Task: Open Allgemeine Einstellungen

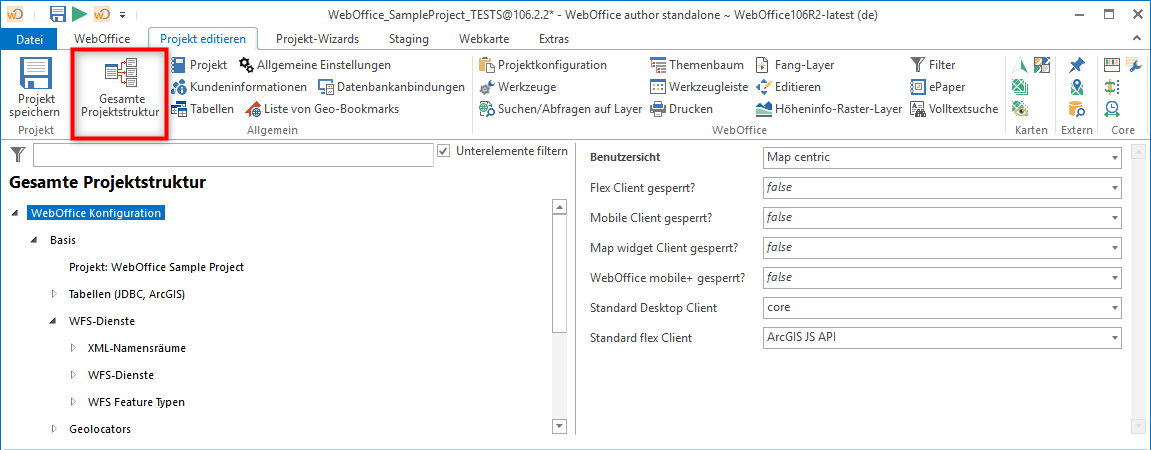Action: pos(315,65)
